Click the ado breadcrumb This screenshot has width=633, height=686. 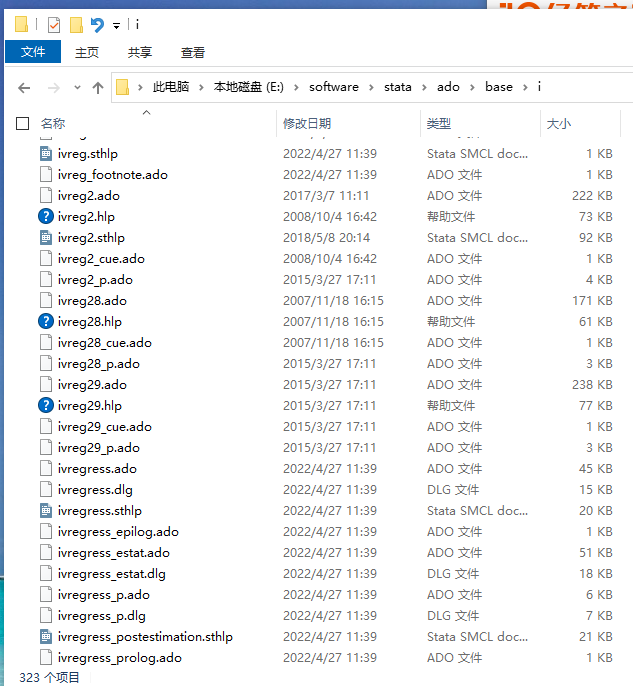click(448, 87)
